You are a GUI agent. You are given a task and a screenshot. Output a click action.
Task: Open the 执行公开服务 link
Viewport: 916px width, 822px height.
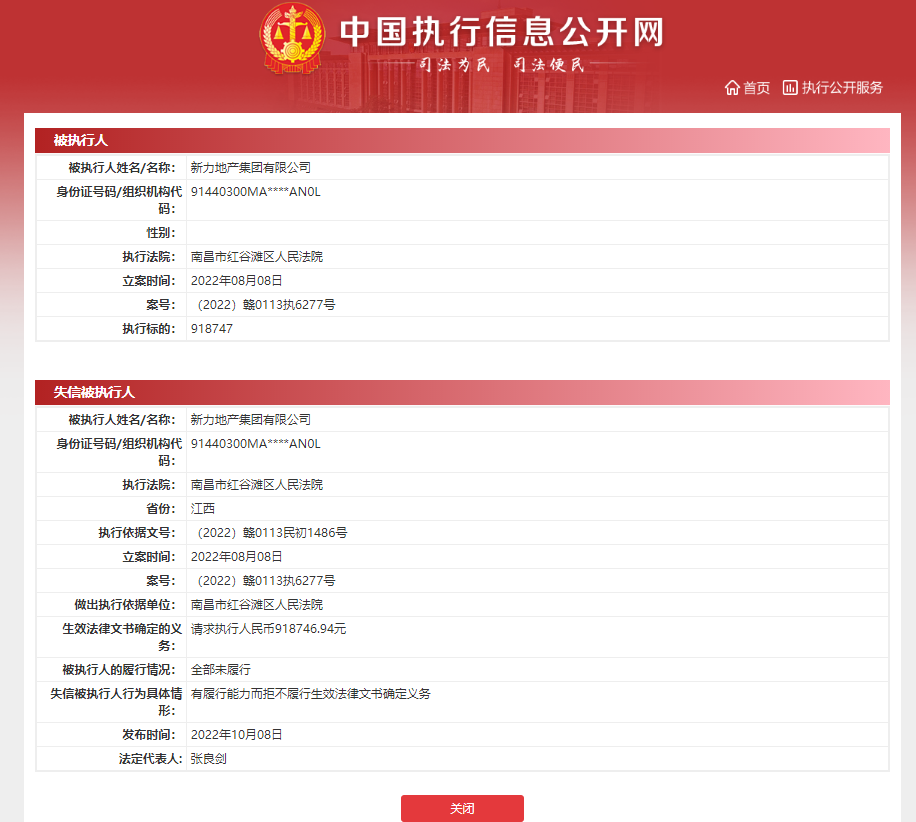click(842, 88)
